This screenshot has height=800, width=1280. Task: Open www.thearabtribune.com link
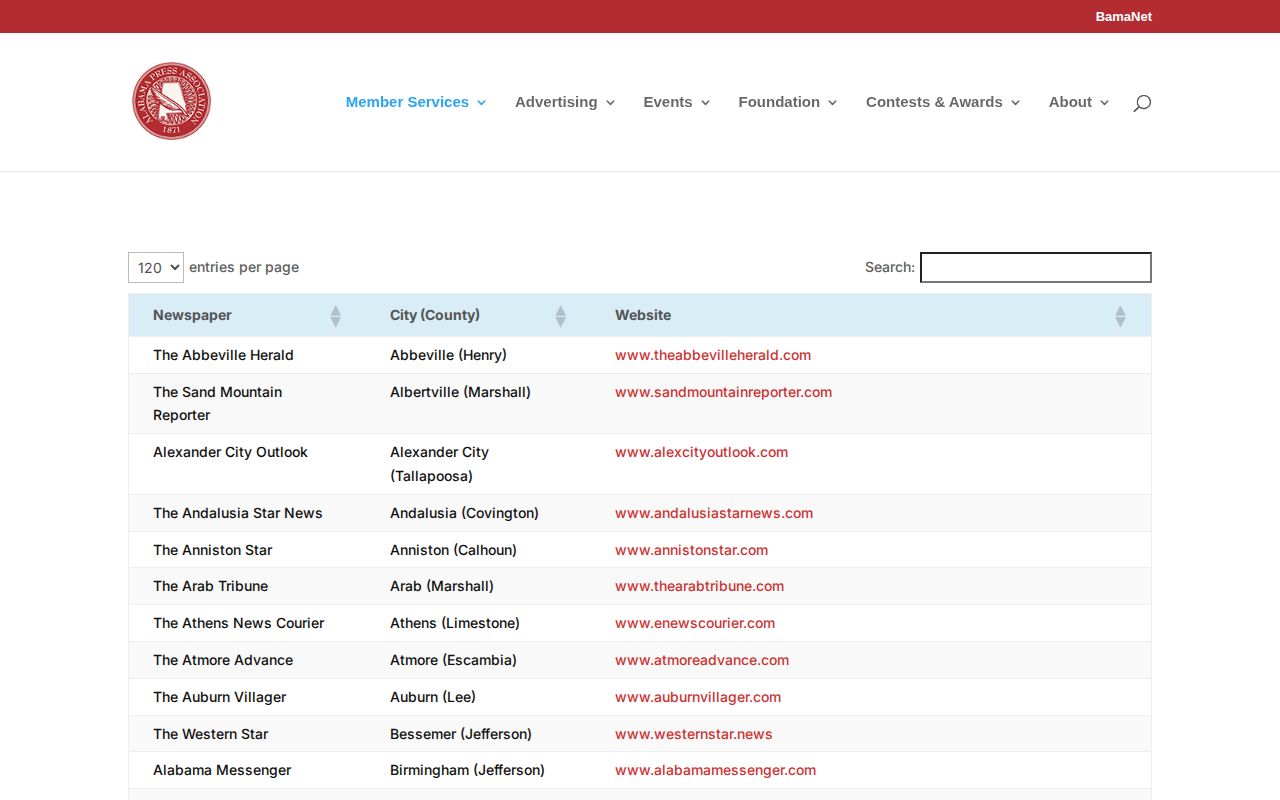tap(699, 586)
